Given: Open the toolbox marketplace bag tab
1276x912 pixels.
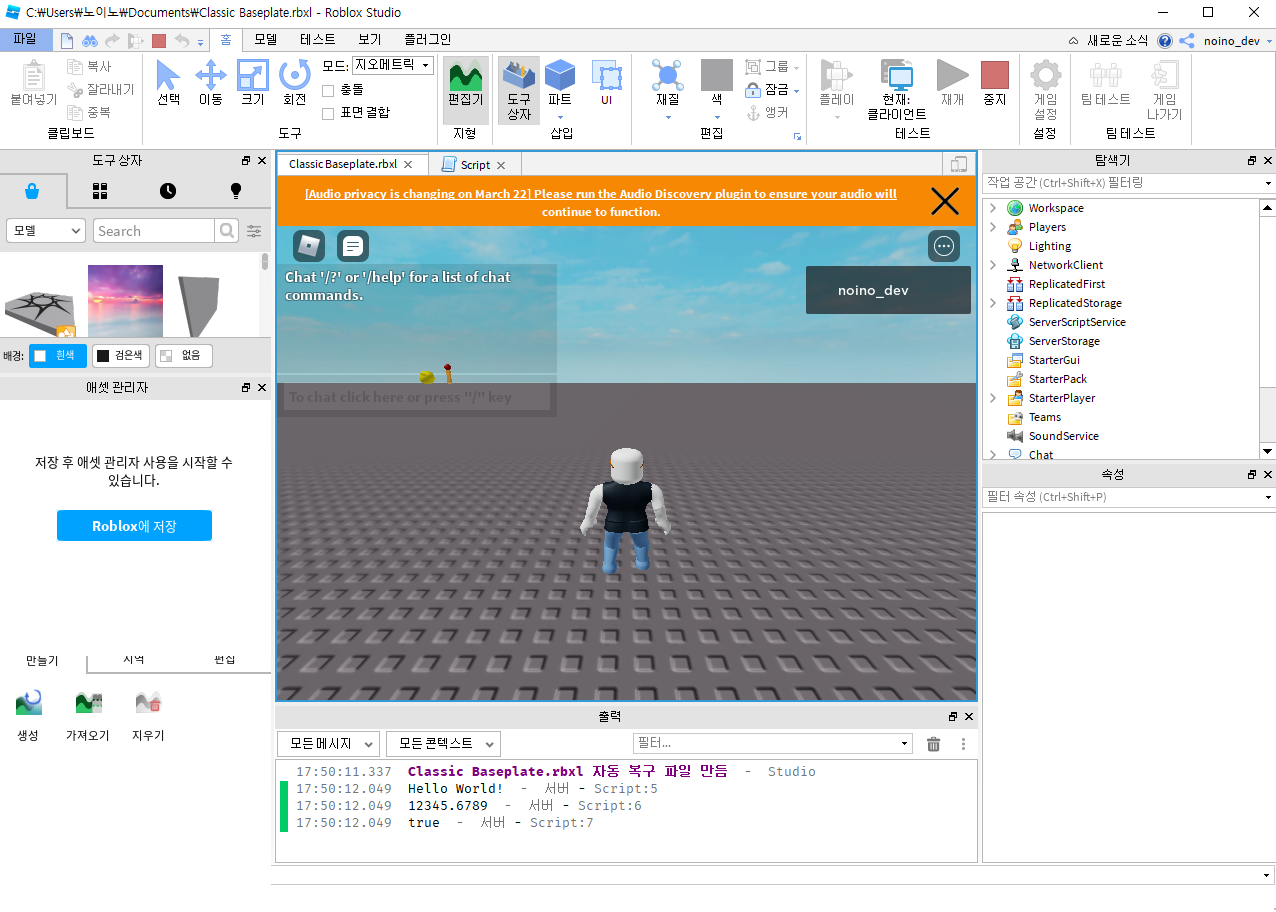Looking at the screenshot, I should click(32, 191).
